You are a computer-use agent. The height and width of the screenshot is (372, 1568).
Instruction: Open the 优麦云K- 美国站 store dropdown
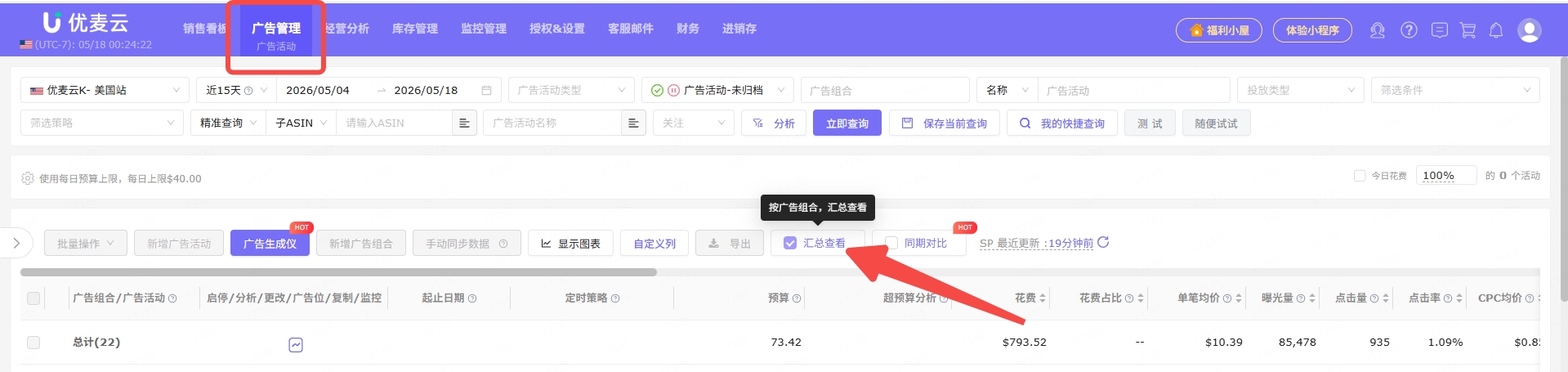click(105, 90)
